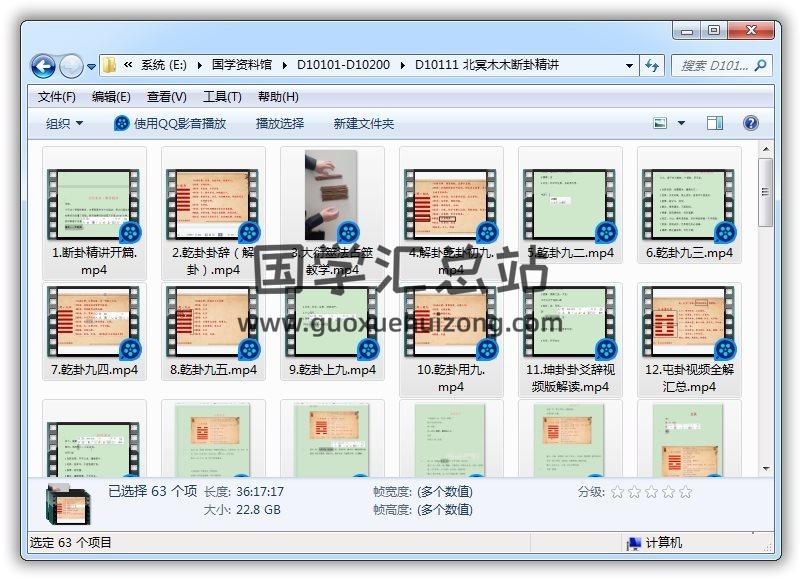Select video 5.乾卦九二.mp4
The width and height of the screenshot is (802, 581).
point(570,205)
